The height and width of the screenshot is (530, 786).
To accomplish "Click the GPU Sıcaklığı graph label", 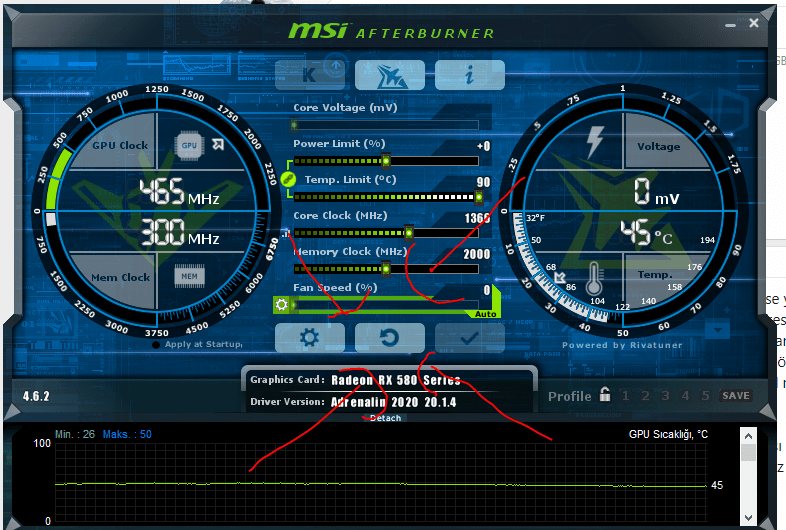I will point(668,434).
